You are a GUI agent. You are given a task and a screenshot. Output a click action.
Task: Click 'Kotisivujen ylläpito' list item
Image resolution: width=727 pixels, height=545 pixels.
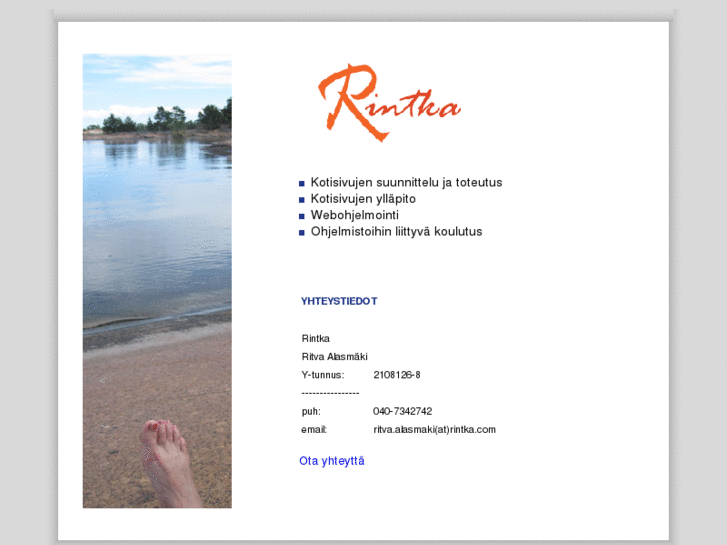point(363,199)
